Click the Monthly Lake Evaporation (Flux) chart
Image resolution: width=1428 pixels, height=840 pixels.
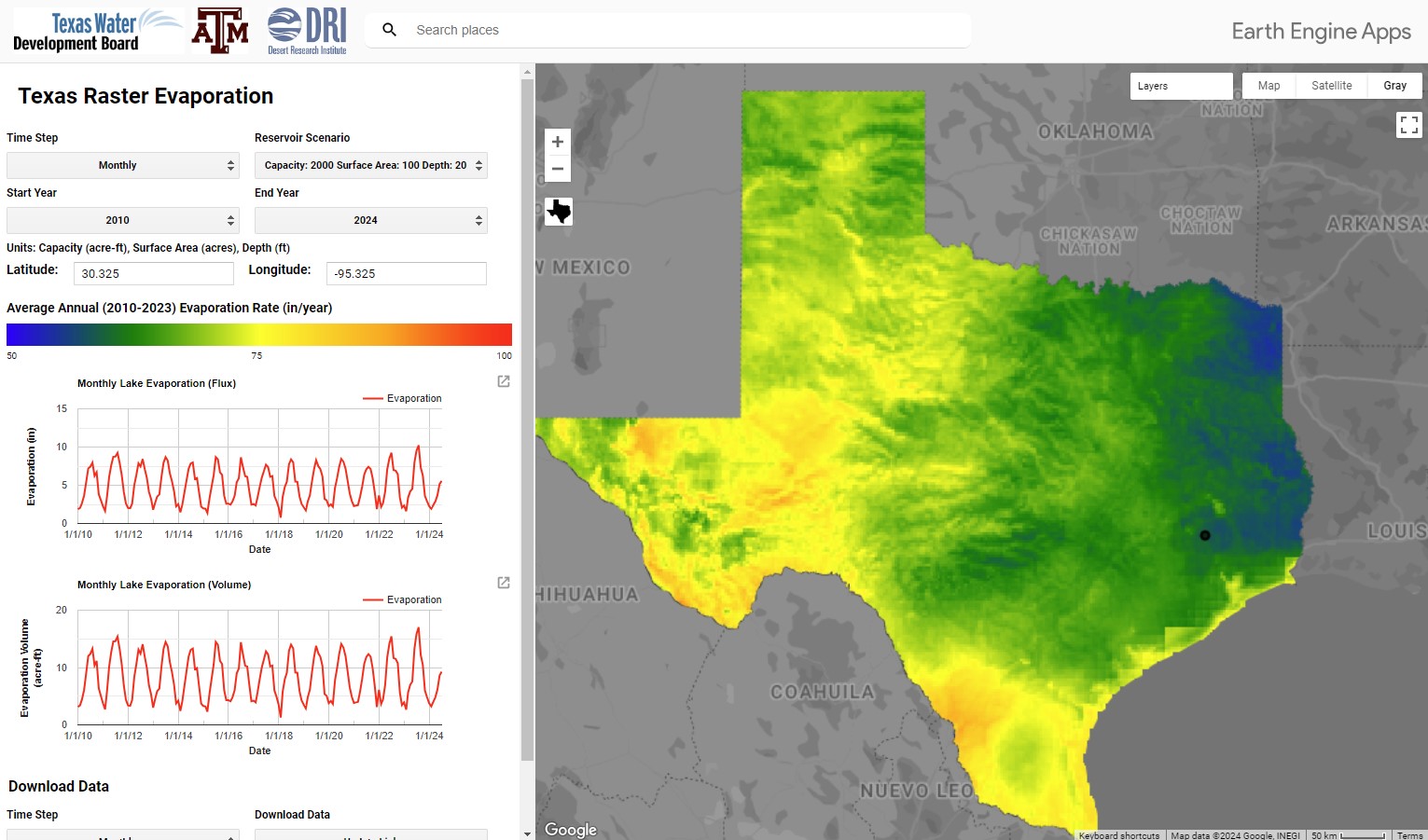[x=259, y=466]
